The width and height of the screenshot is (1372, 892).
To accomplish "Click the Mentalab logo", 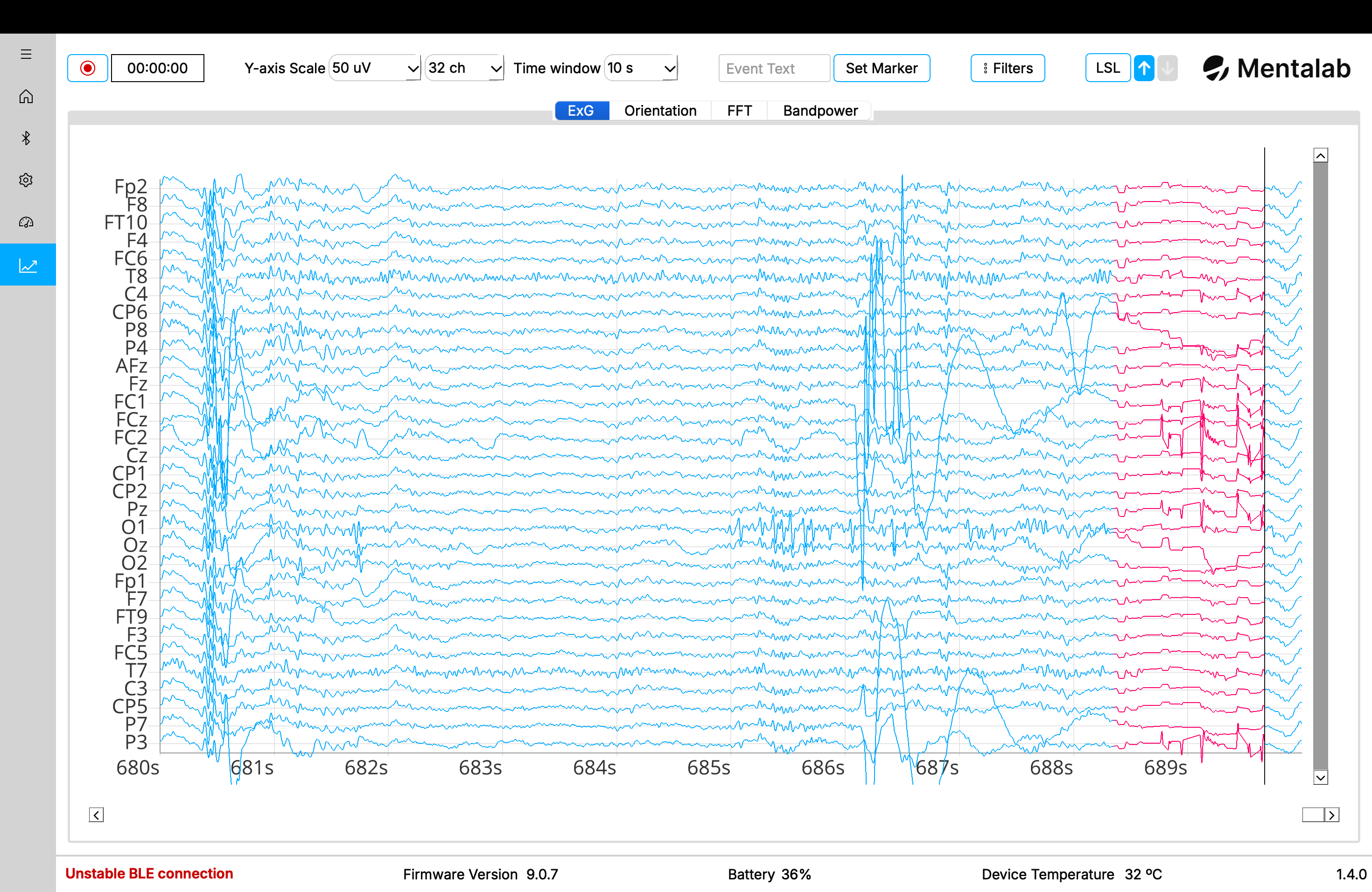I will pyautogui.click(x=1276, y=69).
